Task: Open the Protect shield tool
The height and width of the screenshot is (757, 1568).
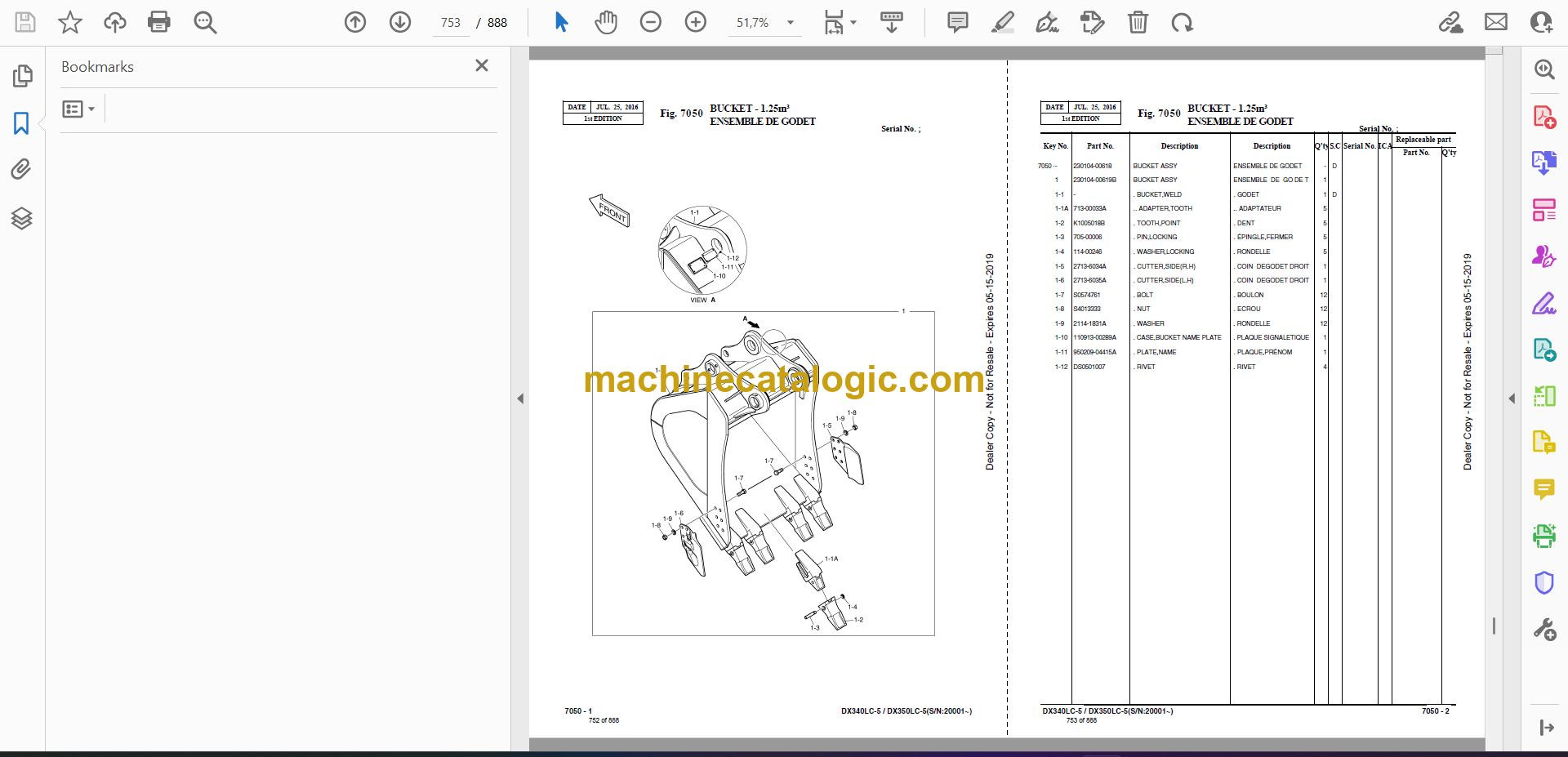Action: coord(1544,583)
